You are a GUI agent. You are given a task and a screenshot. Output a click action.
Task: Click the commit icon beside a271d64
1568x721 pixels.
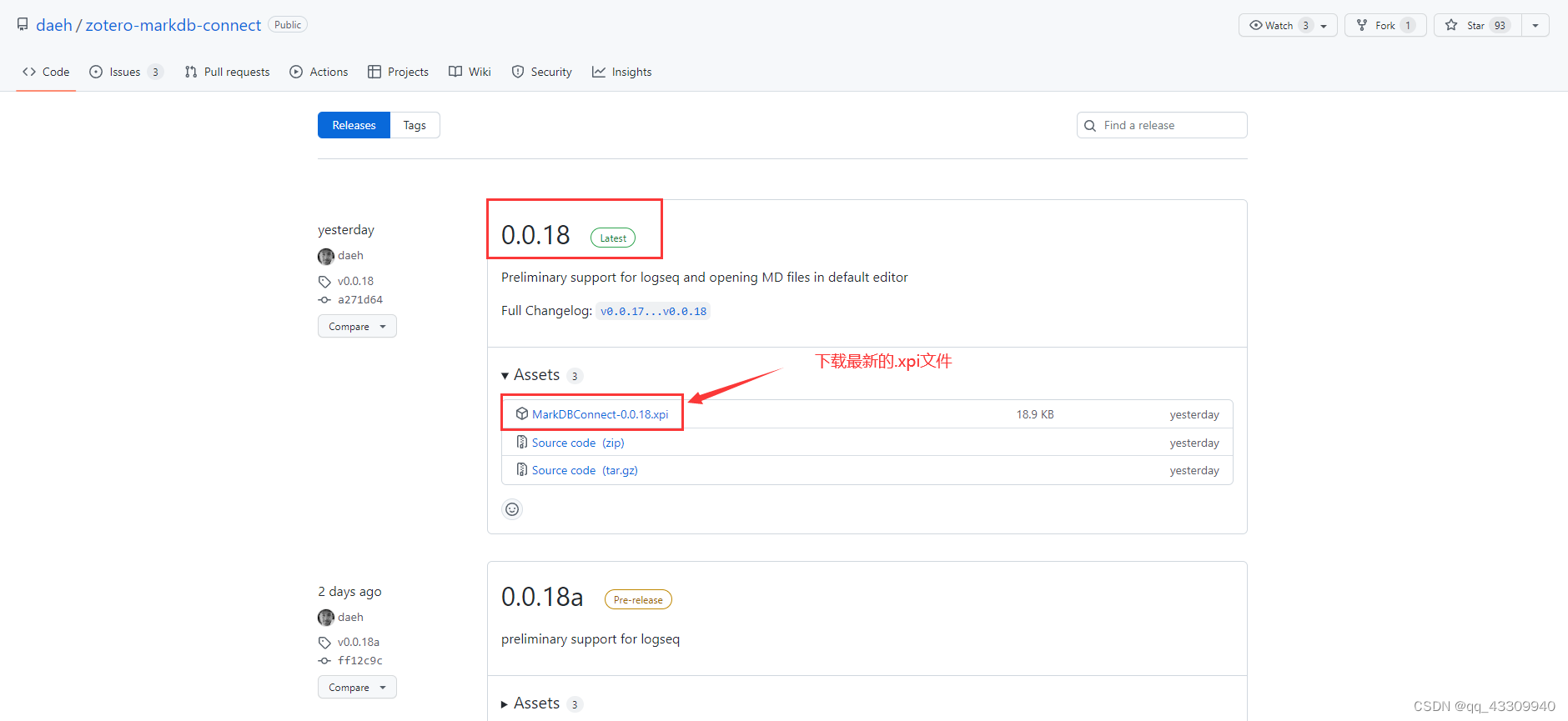(x=324, y=300)
